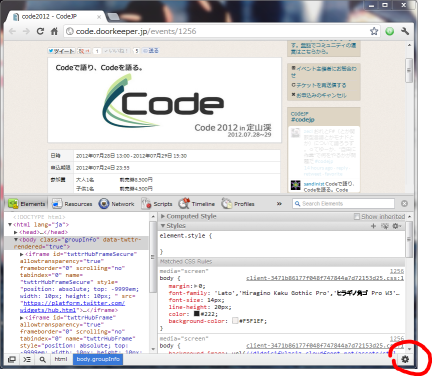Activate the inspect element magnifier icon
This screenshot has width=432, height=376.
pyautogui.click(x=42, y=359)
